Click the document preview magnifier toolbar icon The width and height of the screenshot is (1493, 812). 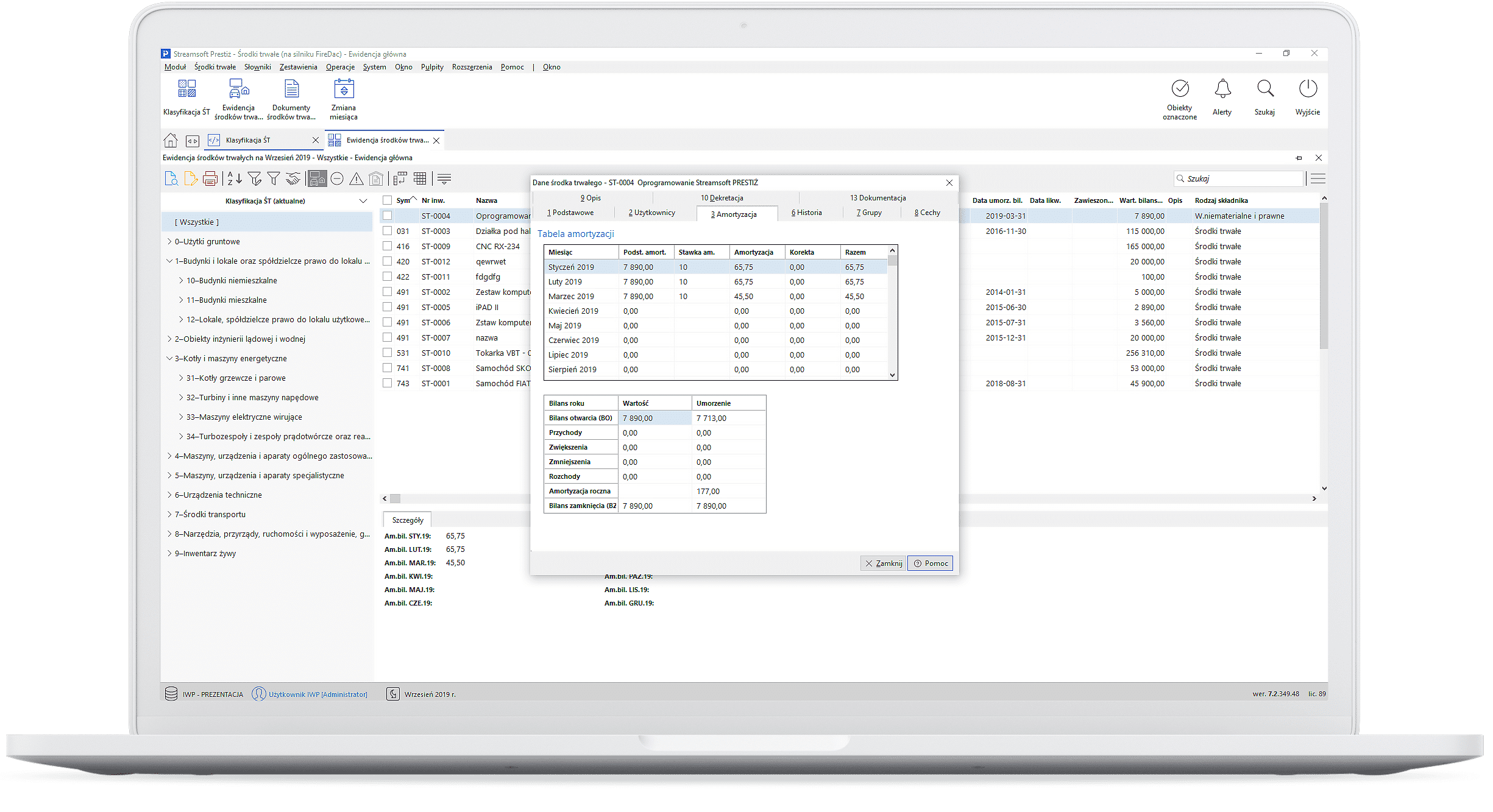tap(171, 178)
